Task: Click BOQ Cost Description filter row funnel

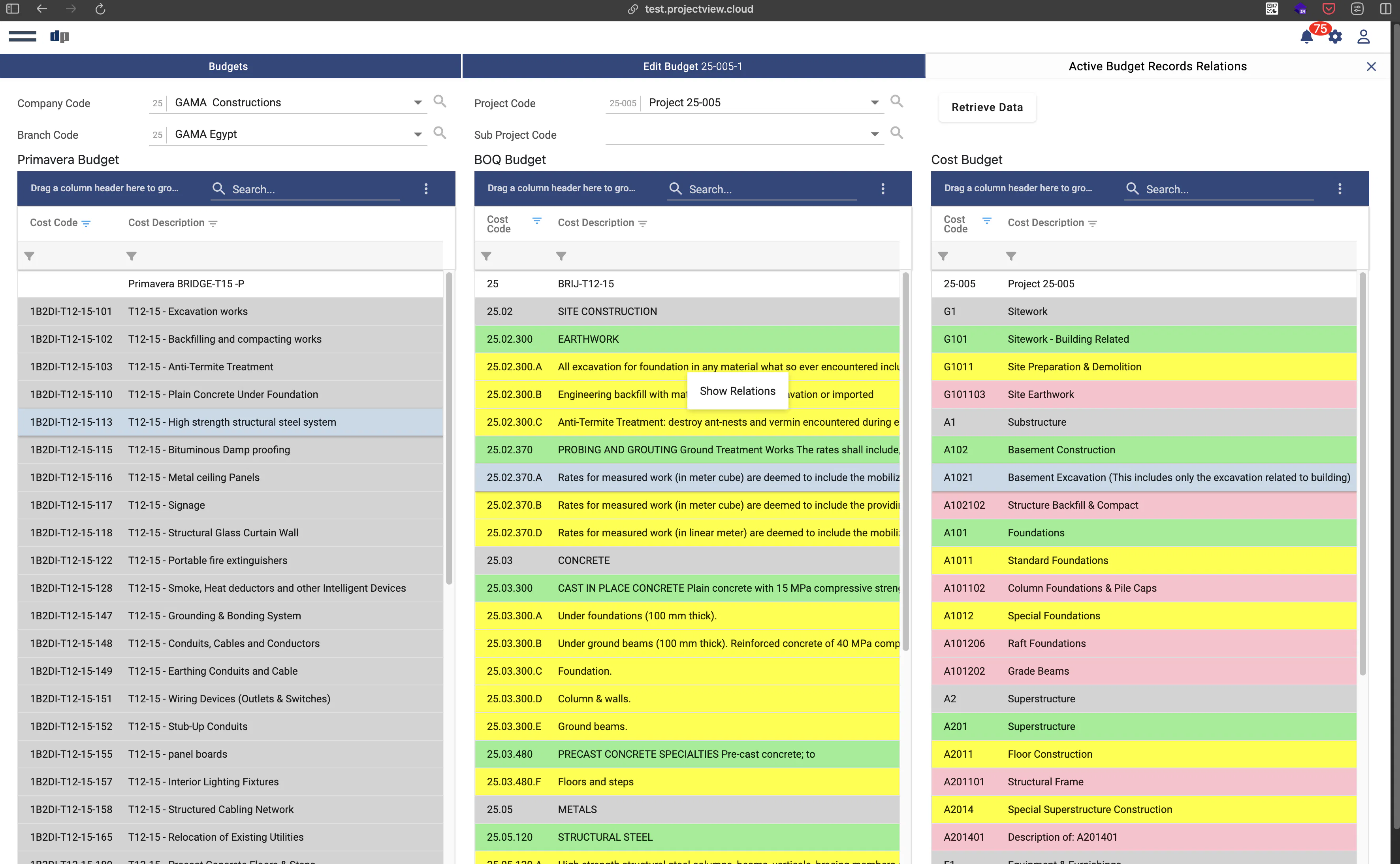Action: tap(561, 256)
